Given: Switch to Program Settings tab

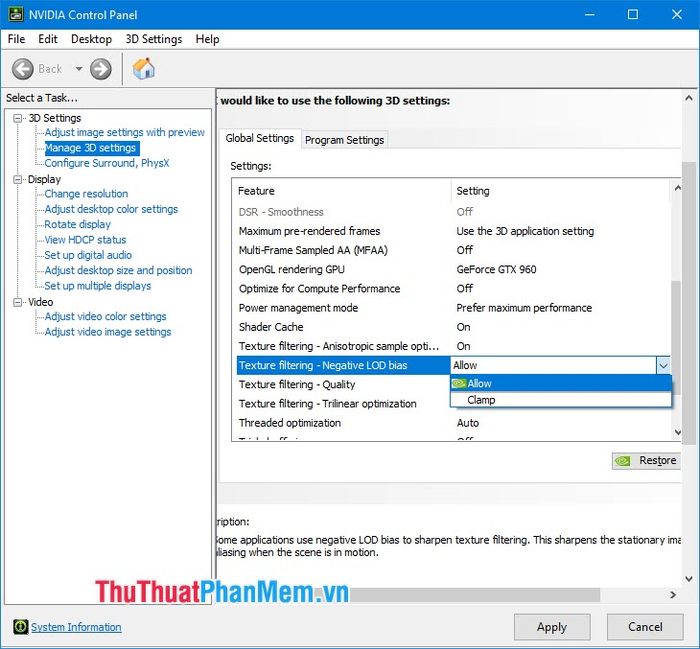Looking at the screenshot, I should coord(344,140).
